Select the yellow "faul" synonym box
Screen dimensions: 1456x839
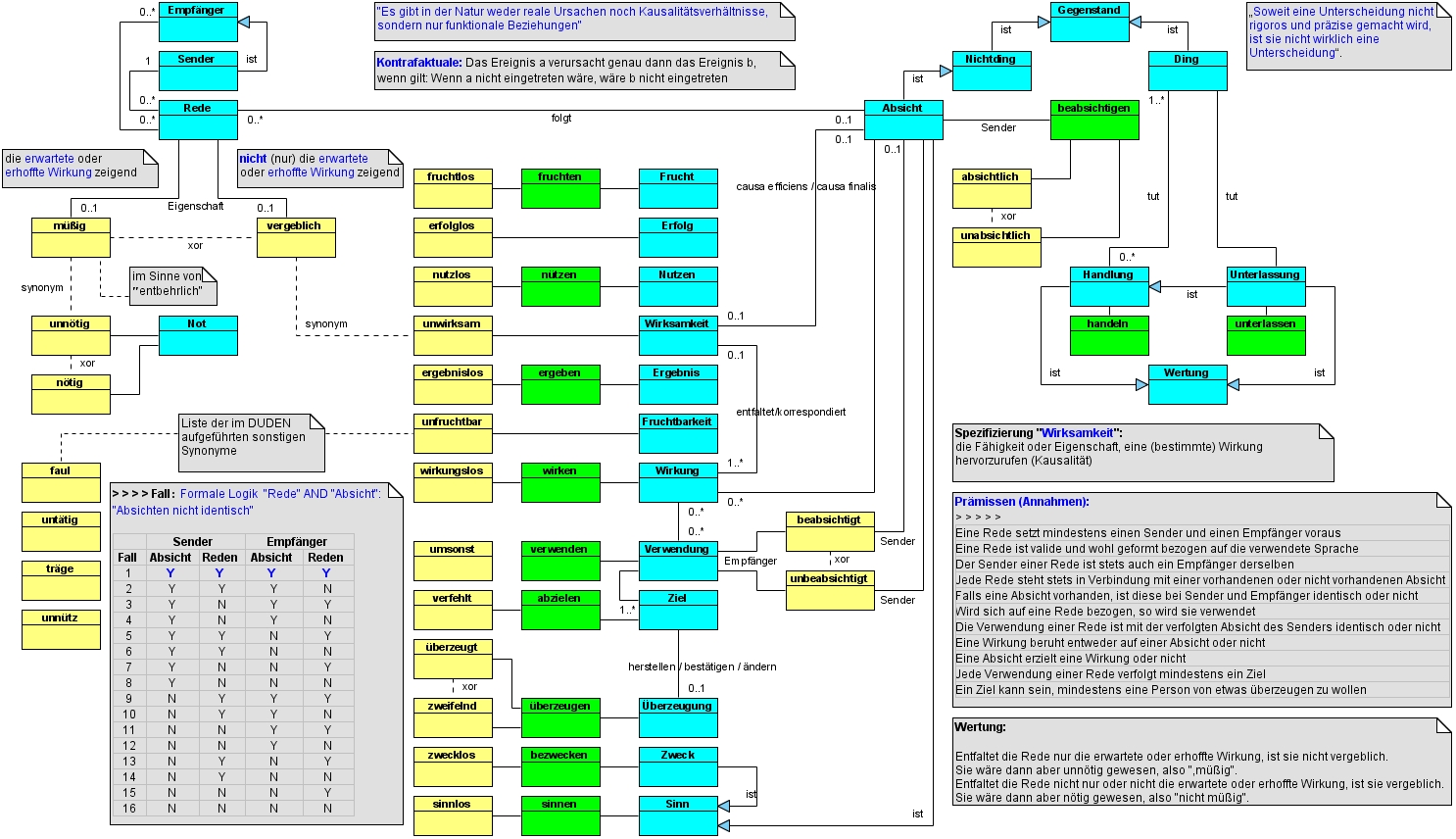[x=61, y=482]
